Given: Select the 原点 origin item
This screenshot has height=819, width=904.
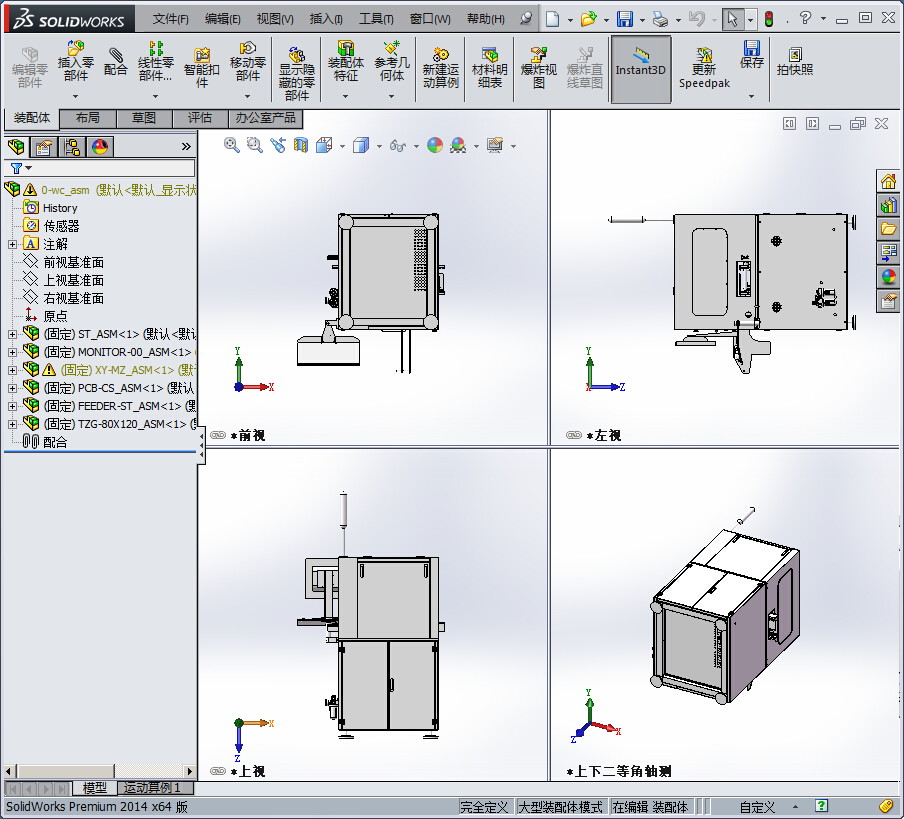Looking at the screenshot, I should pyautogui.click(x=55, y=316).
